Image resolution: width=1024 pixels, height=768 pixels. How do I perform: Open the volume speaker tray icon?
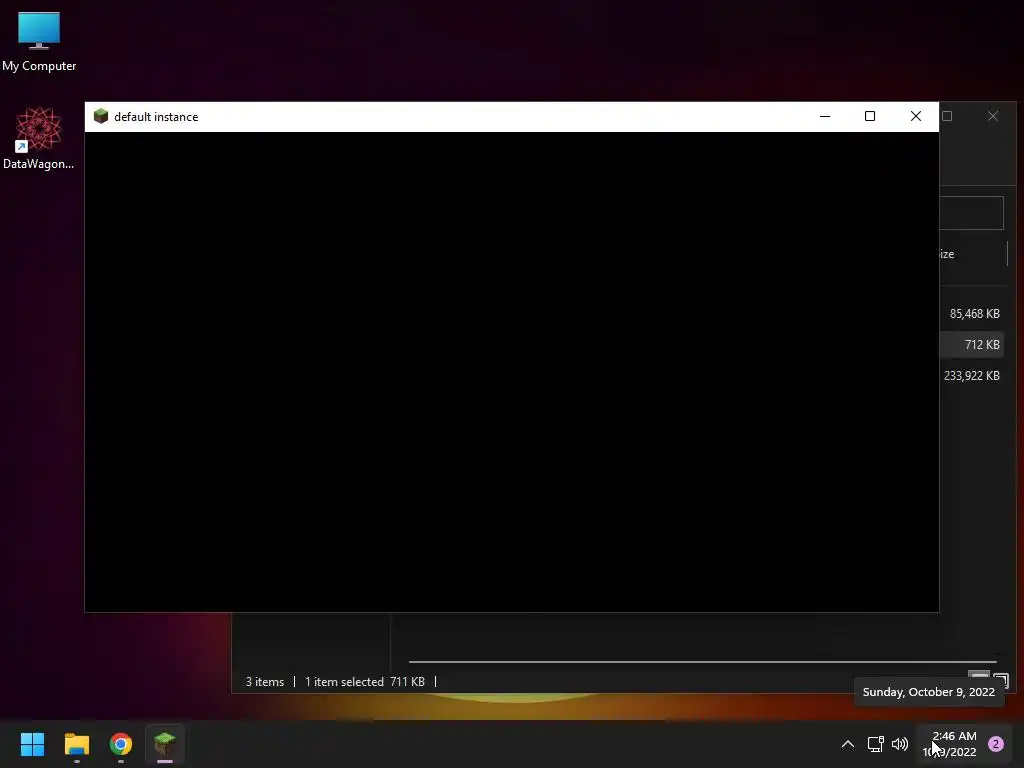click(x=900, y=744)
